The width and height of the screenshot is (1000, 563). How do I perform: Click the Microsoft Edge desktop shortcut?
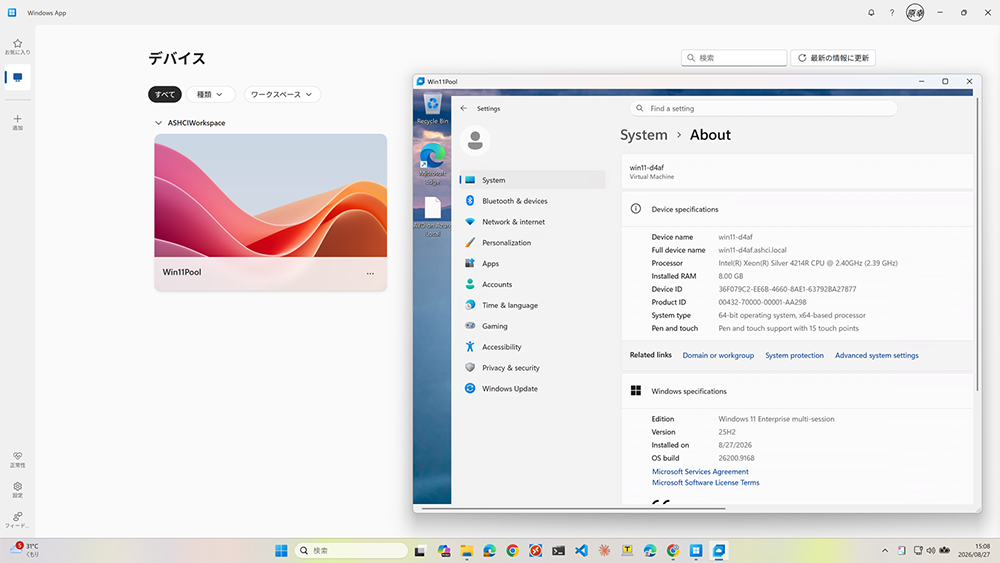432,163
